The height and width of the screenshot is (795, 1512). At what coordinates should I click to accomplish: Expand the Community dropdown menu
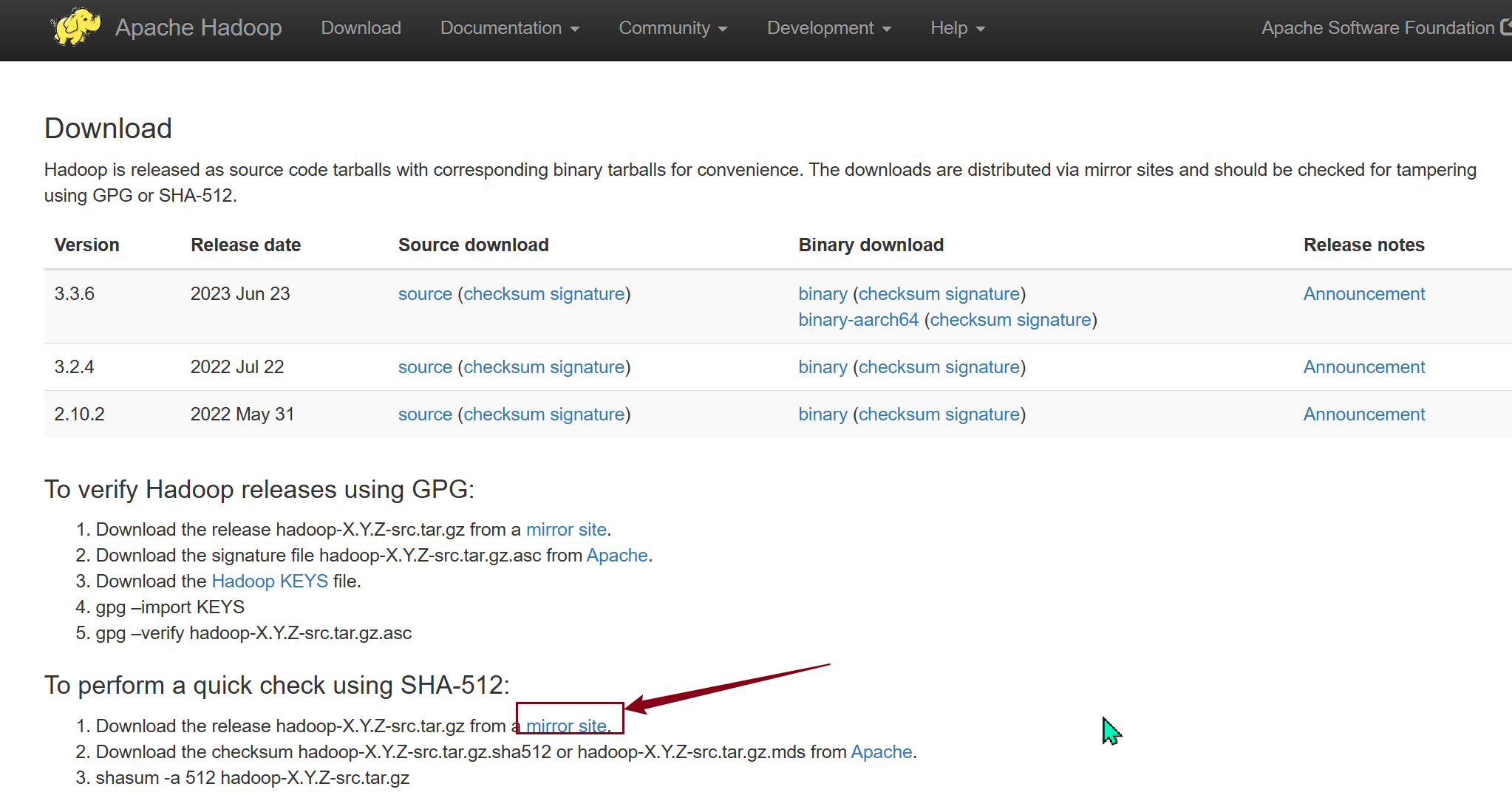(x=672, y=28)
